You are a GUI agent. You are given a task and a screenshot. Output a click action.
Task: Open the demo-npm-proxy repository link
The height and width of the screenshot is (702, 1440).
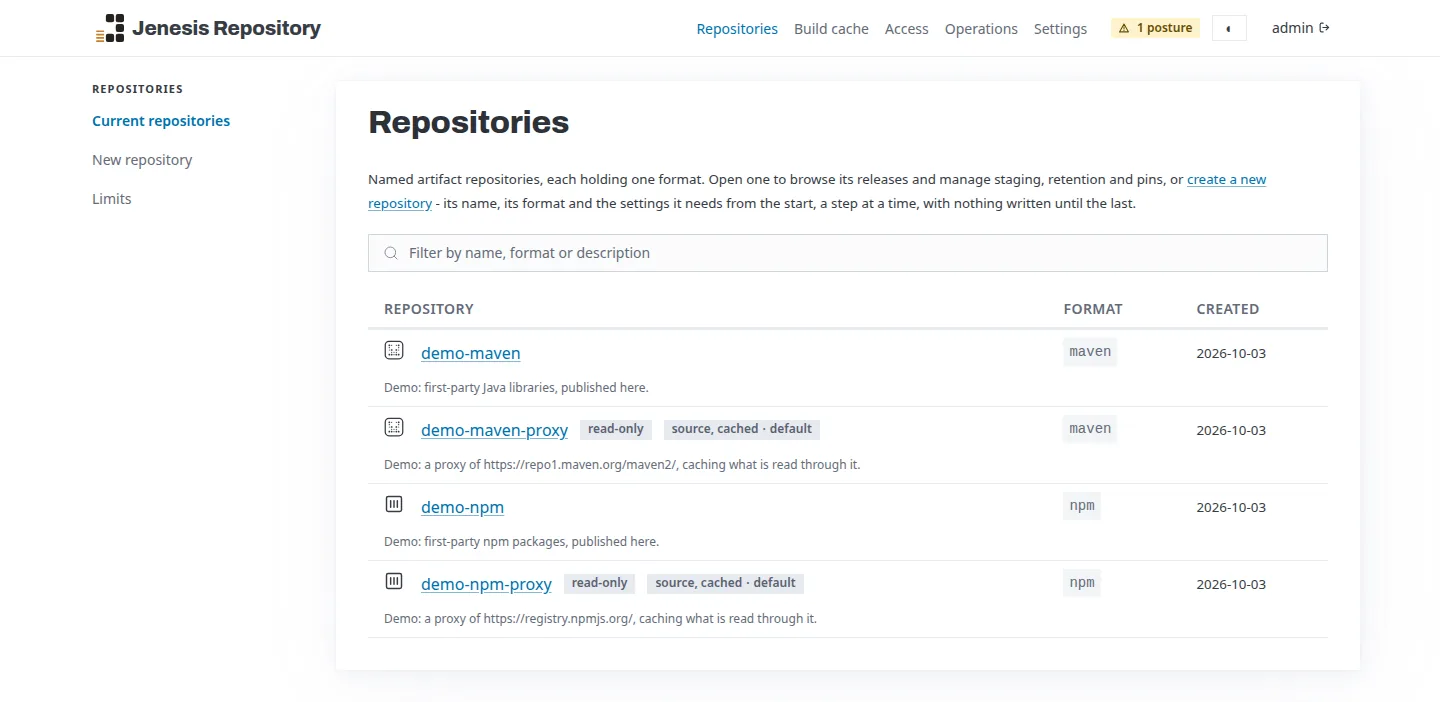click(486, 584)
